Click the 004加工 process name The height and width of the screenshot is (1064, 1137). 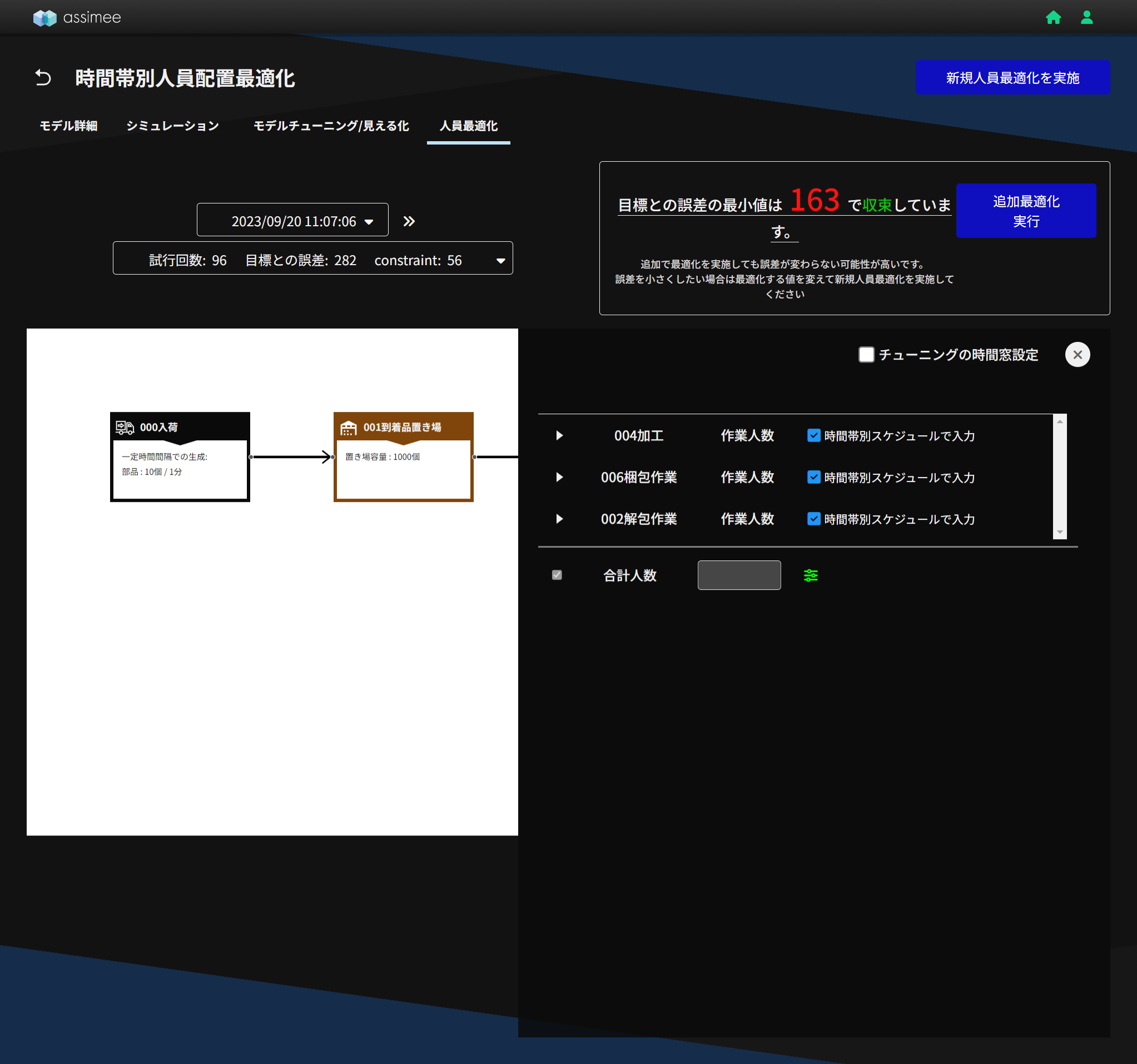pyautogui.click(x=638, y=436)
